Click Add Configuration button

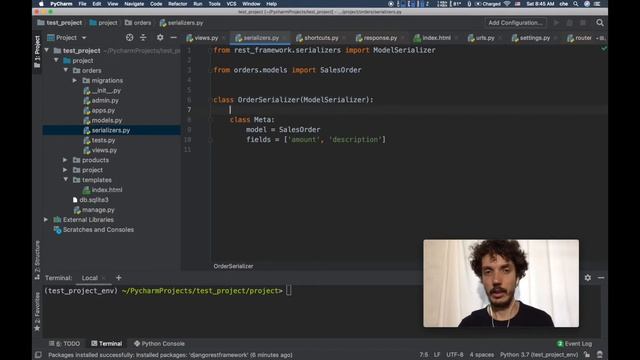[x=515, y=23]
